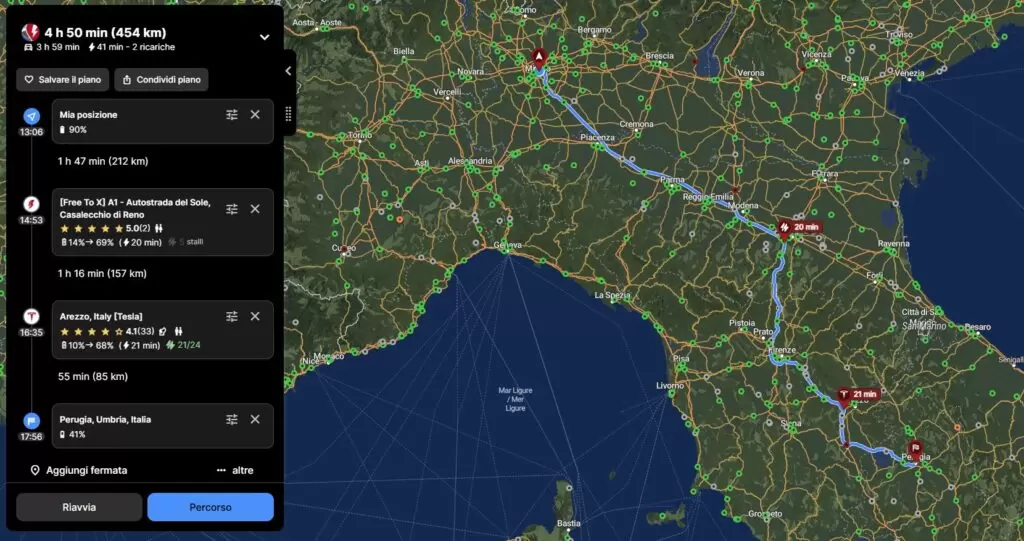
Task: Click the start marker on map near Milano
Action: (539, 59)
